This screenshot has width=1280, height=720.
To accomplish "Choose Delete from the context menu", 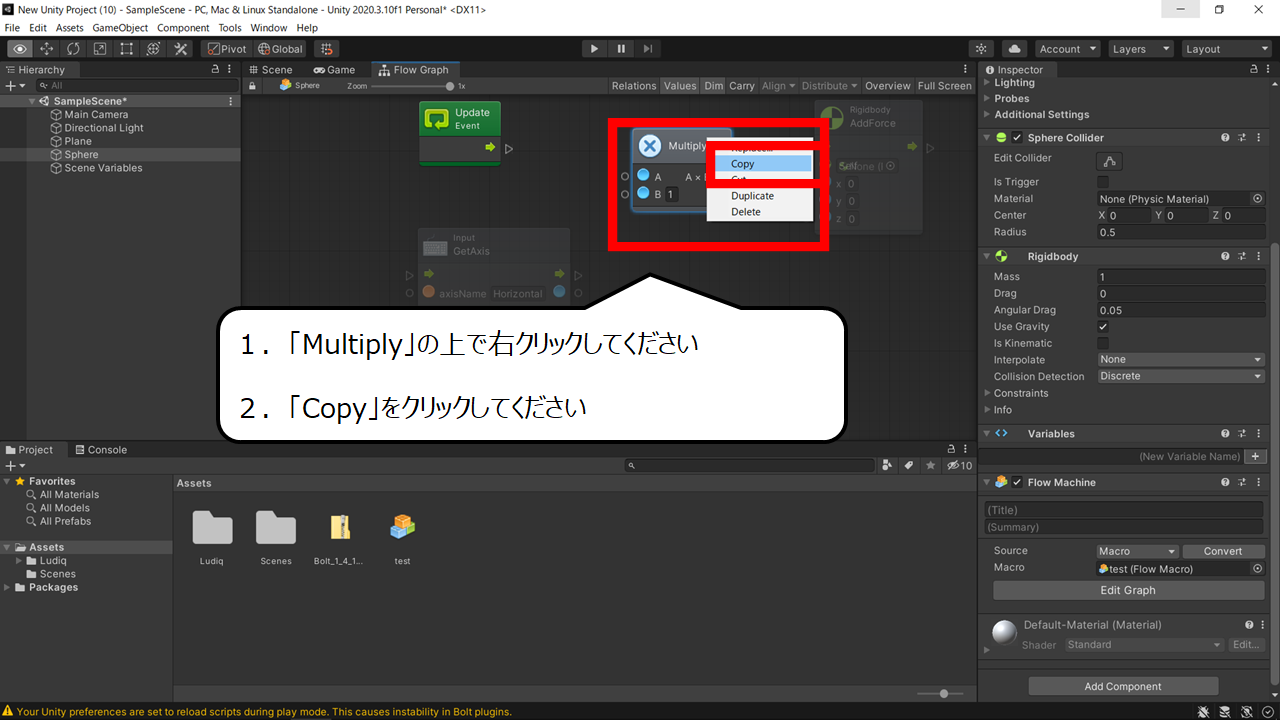I will [x=762, y=212].
